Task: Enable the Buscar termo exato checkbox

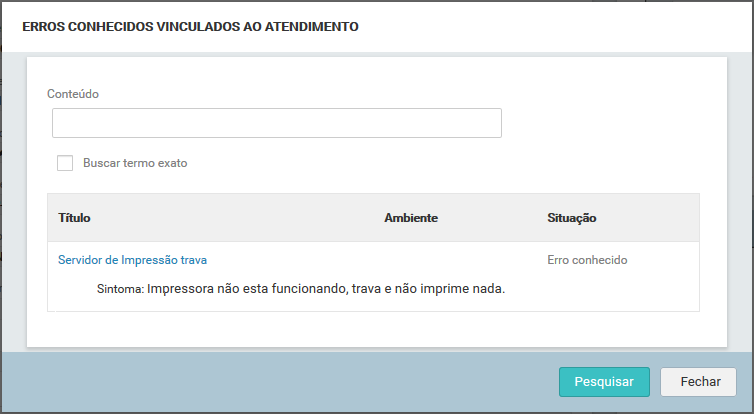Action: click(x=65, y=163)
